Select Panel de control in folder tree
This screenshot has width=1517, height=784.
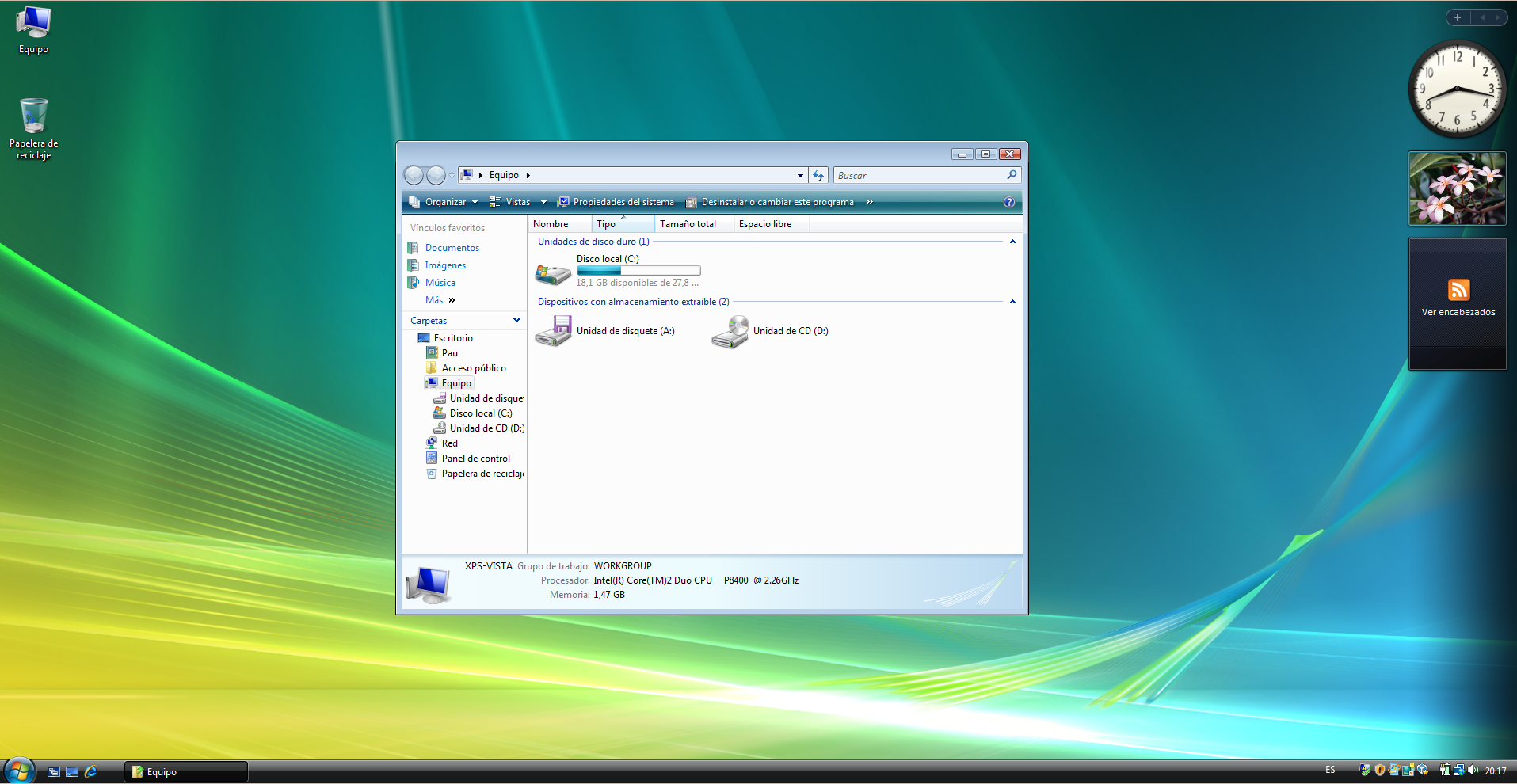coord(475,459)
